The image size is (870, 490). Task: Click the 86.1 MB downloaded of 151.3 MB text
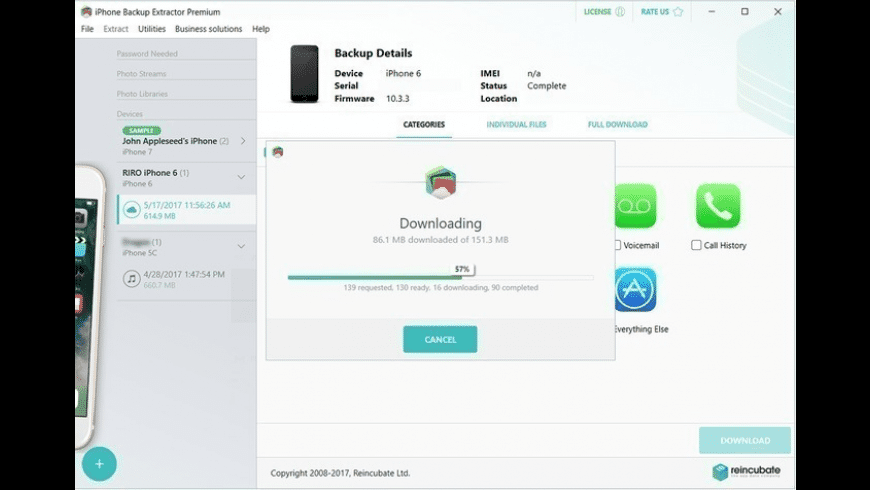coord(441,240)
